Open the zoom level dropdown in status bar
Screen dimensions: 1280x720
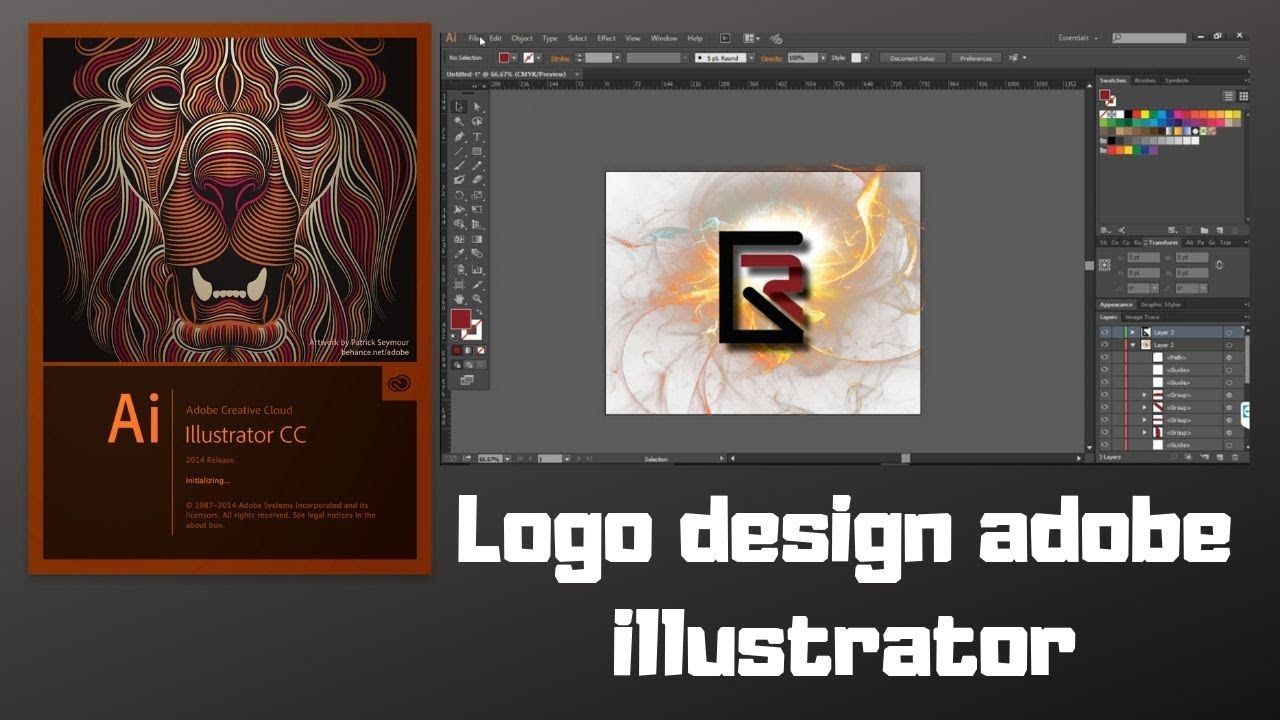coord(506,458)
